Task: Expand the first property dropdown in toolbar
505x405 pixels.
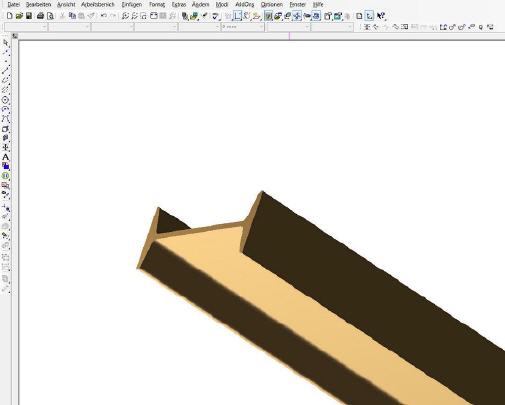Action: [x=25, y=27]
